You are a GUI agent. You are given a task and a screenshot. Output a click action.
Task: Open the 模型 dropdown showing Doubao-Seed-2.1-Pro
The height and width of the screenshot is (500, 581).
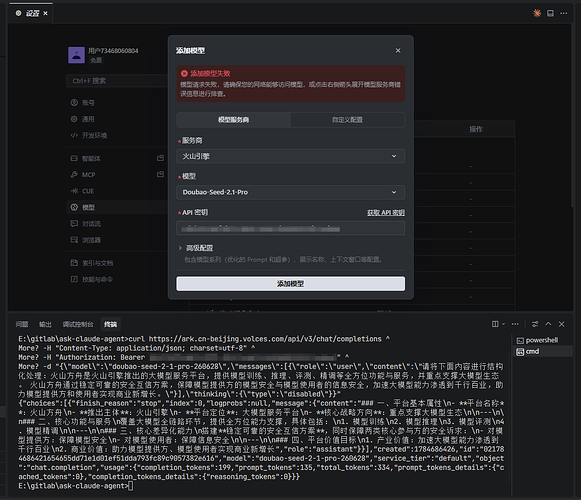(x=290, y=192)
